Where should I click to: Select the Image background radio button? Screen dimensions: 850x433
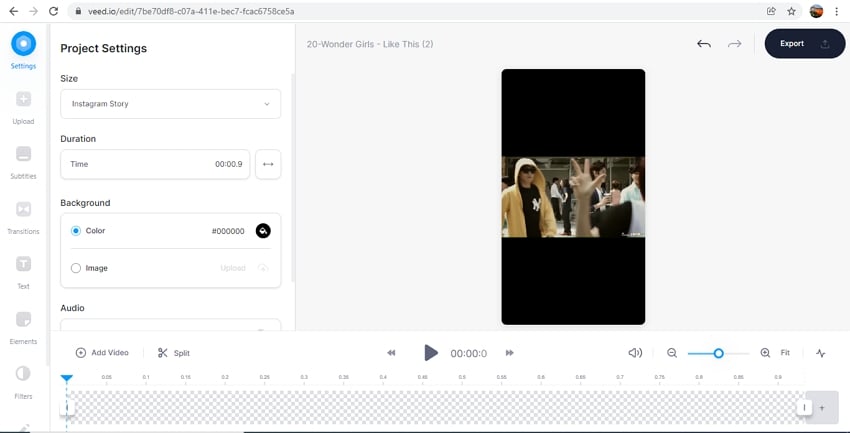(76, 268)
